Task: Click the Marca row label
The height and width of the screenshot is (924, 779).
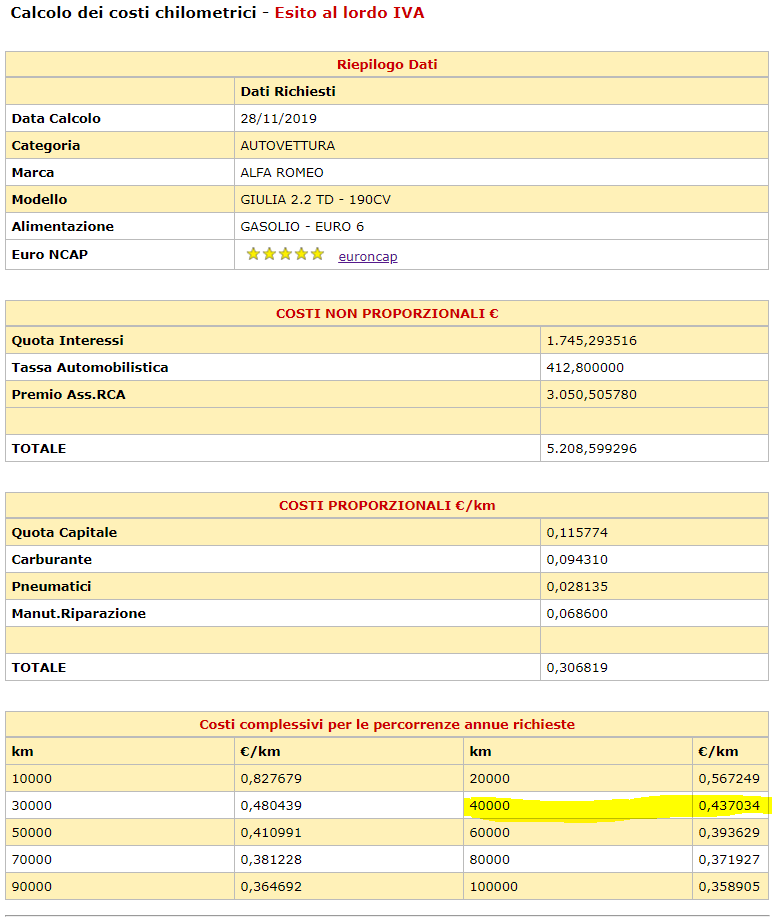Action: 33,173
